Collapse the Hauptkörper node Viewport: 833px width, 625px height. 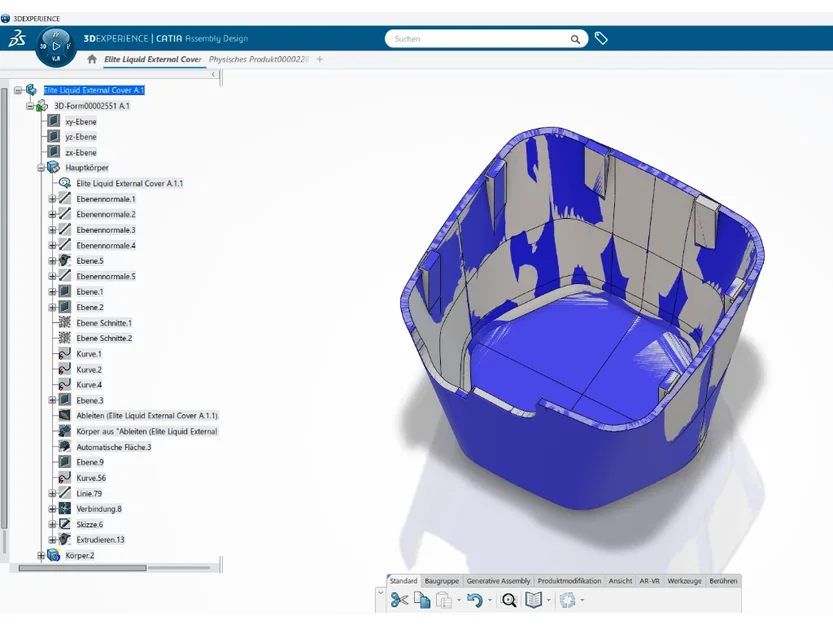pos(41,168)
